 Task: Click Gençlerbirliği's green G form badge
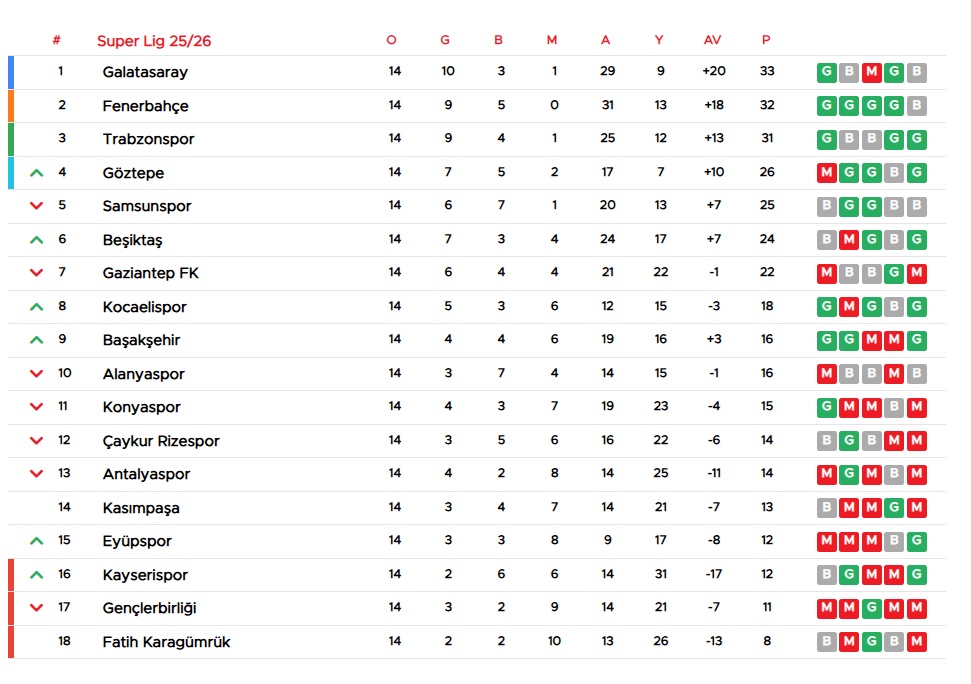point(871,608)
